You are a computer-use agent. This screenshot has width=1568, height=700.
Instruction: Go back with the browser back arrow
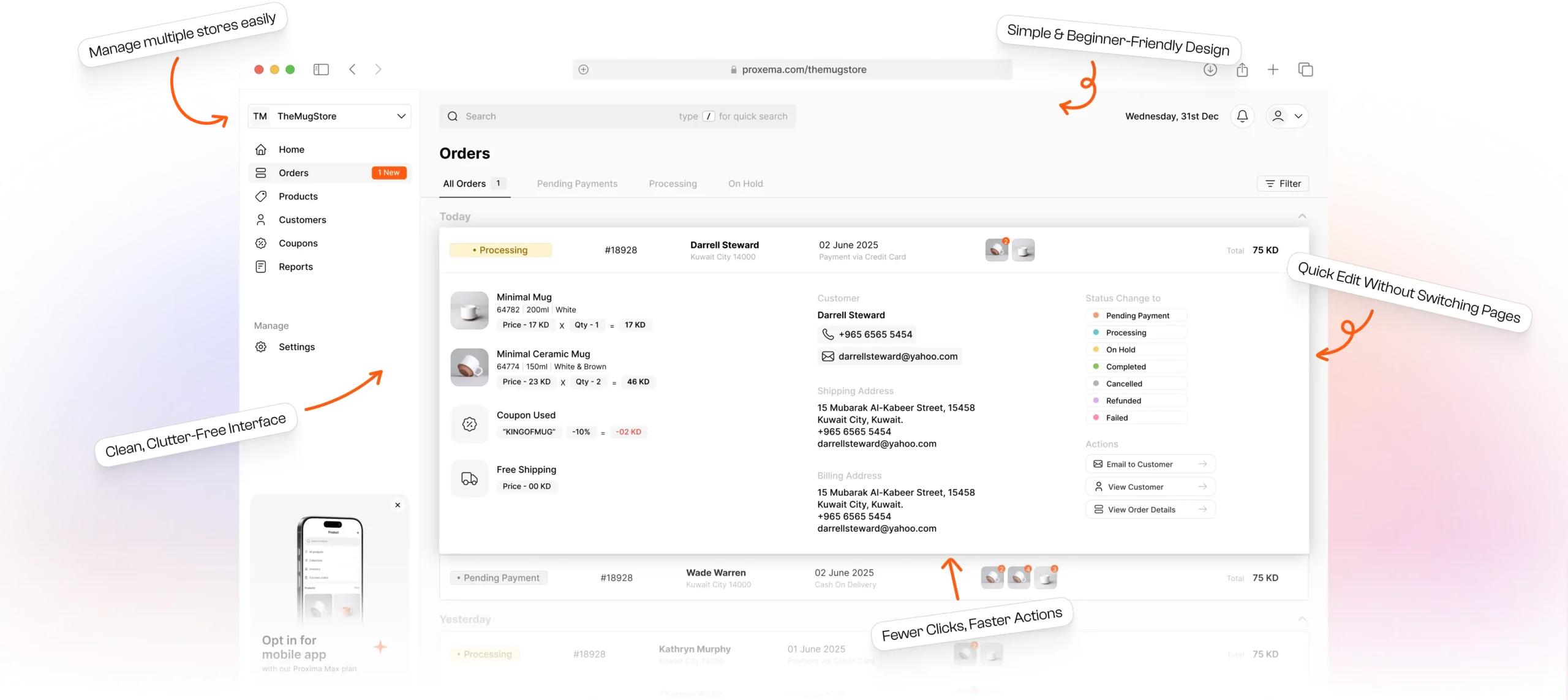[352, 70]
